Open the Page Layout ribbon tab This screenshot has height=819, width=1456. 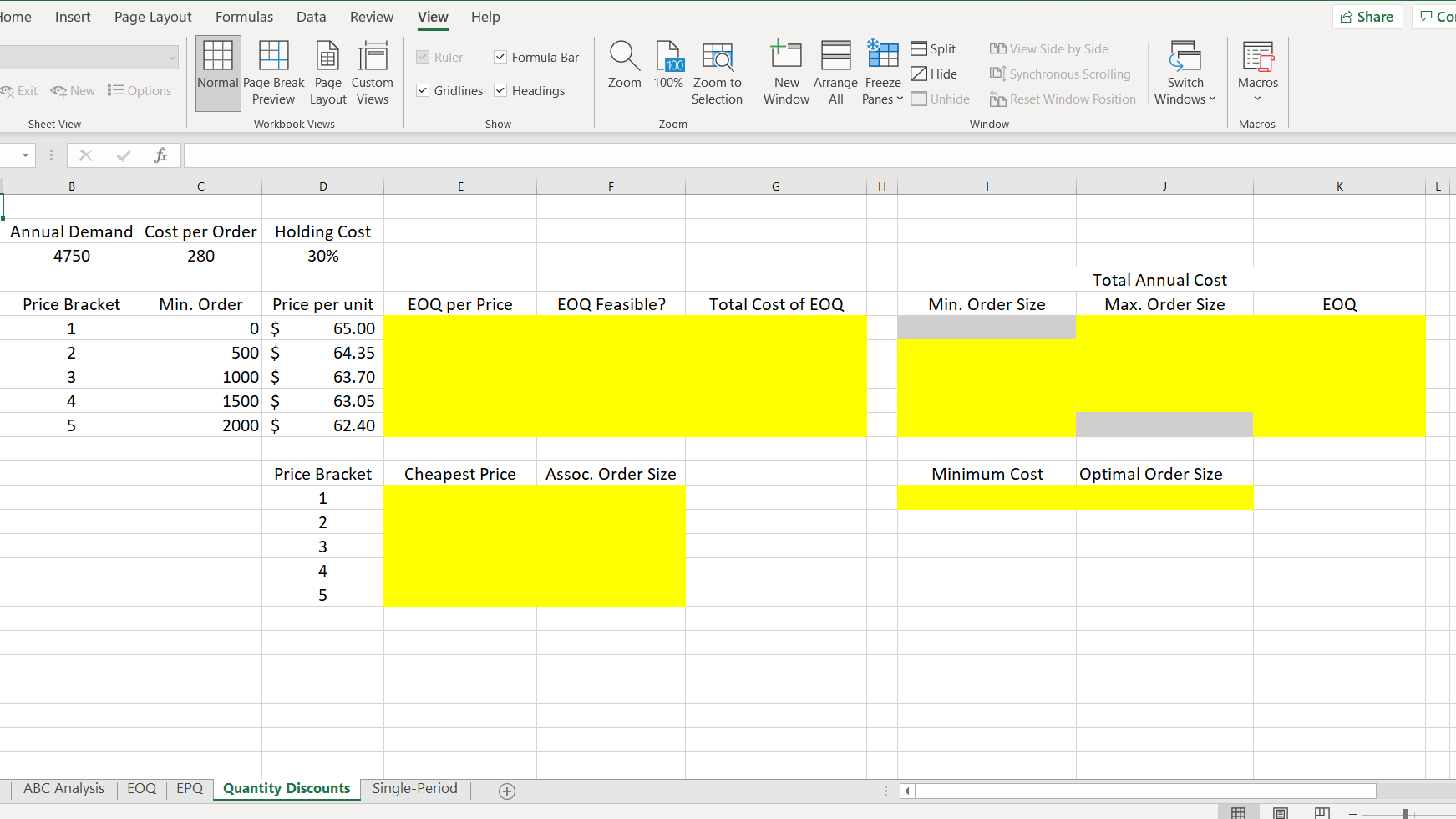click(153, 17)
